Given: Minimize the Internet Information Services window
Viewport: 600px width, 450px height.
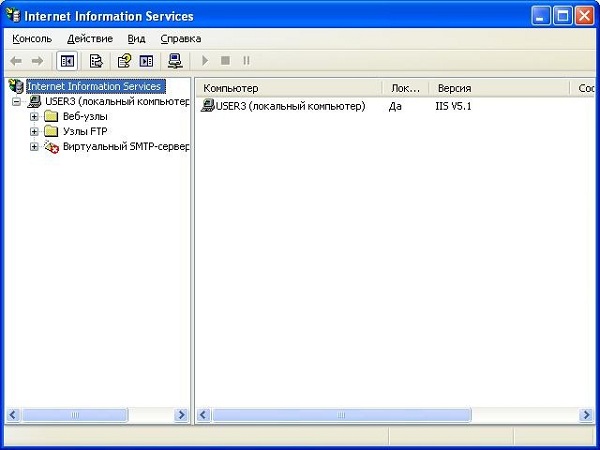Looking at the screenshot, I should pos(541,16).
